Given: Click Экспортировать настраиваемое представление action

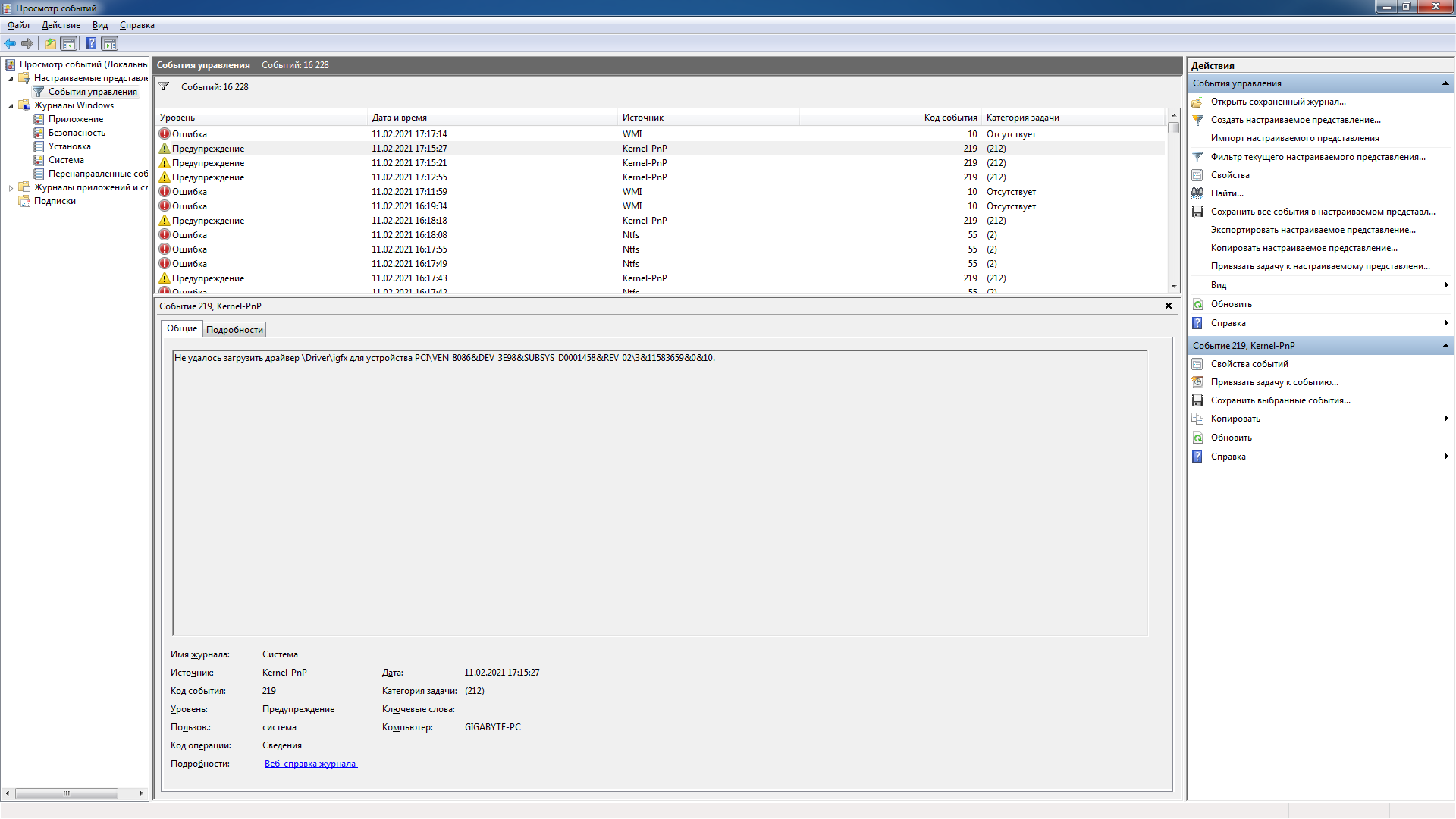Looking at the screenshot, I should pos(1313,230).
